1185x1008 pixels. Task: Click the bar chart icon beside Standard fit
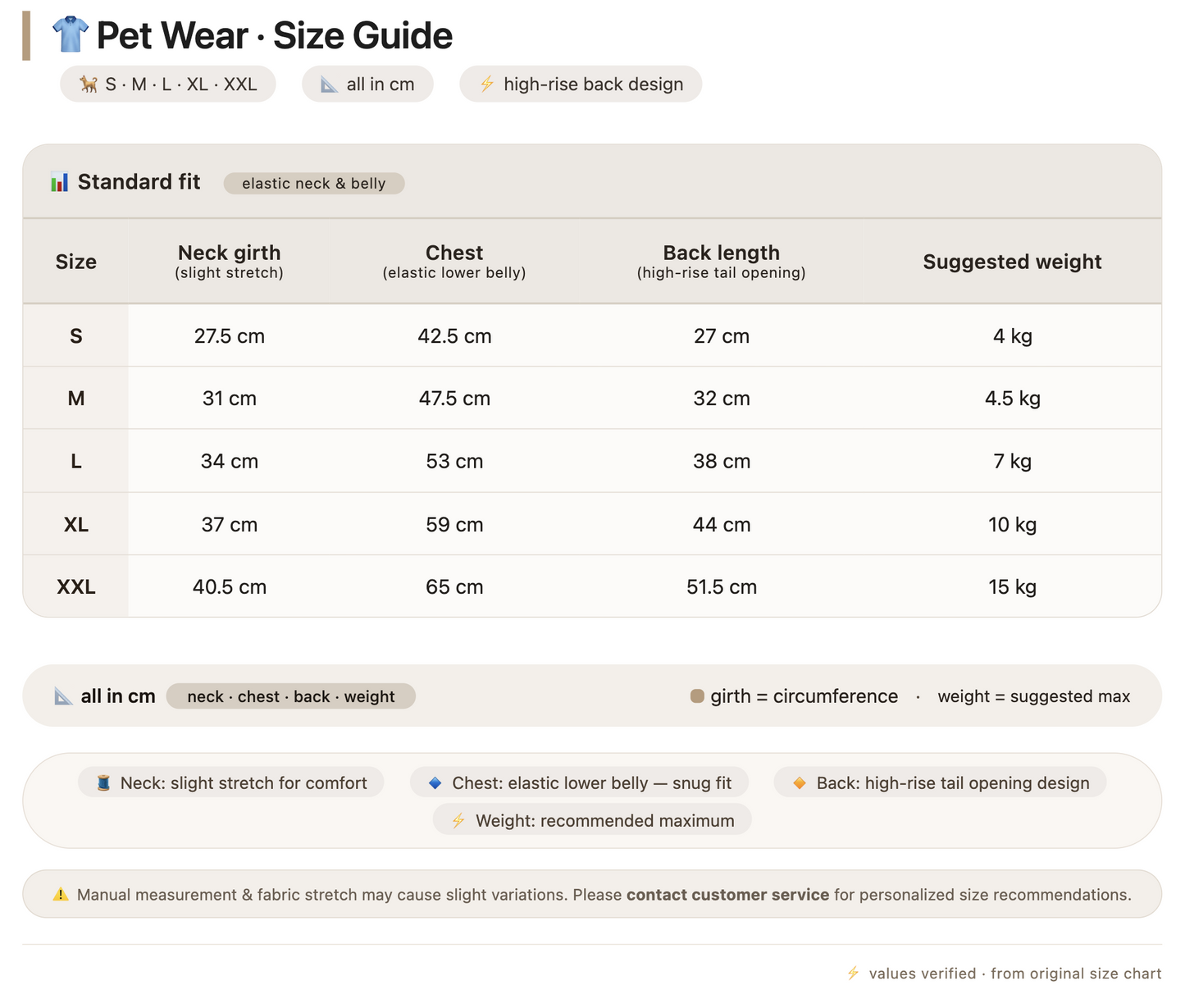[59, 182]
